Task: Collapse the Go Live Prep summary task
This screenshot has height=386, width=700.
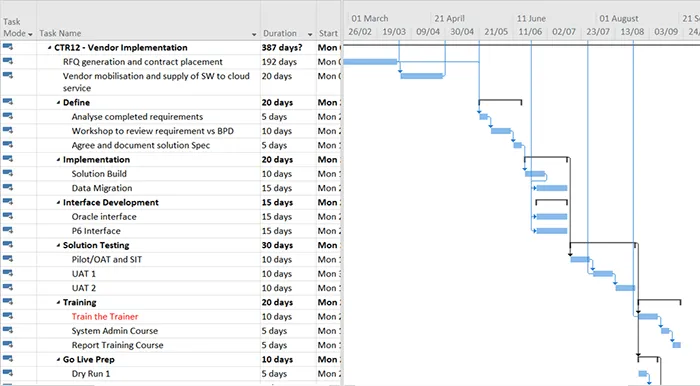Action: (x=58, y=360)
